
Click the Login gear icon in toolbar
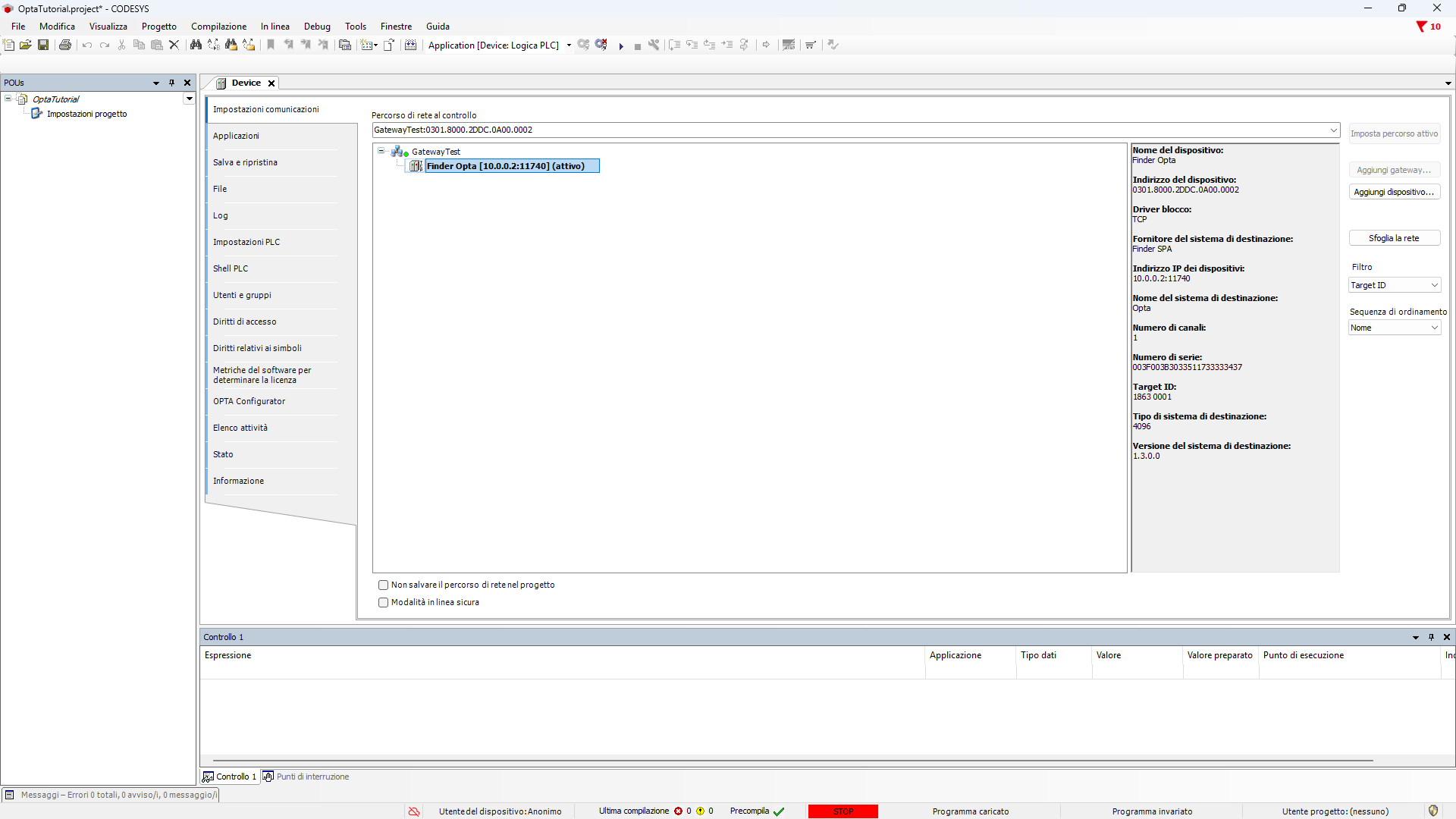(x=583, y=45)
